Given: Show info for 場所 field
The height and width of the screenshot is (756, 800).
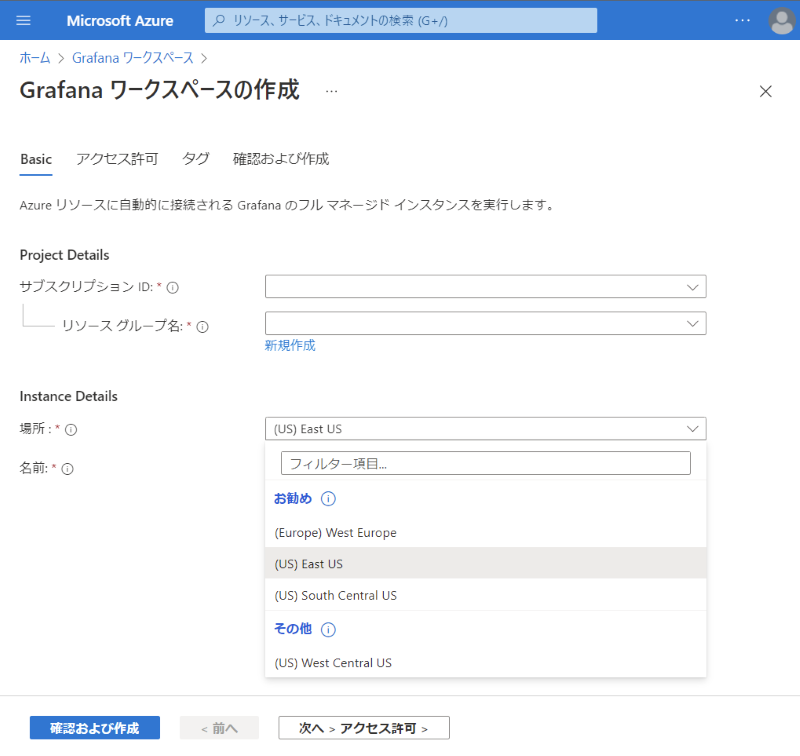Looking at the screenshot, I should (71, 430).
